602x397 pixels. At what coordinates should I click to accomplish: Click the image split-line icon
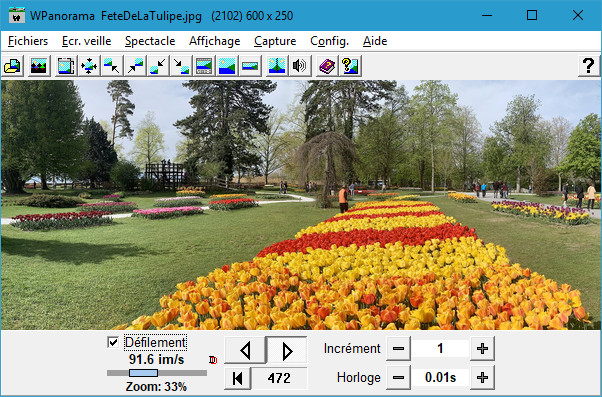[277, 66]
